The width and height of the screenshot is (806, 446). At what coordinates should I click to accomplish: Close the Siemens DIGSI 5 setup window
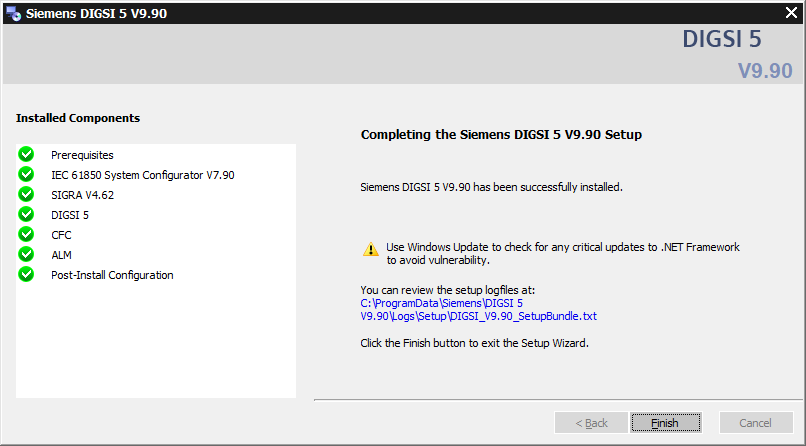[792, 13]
